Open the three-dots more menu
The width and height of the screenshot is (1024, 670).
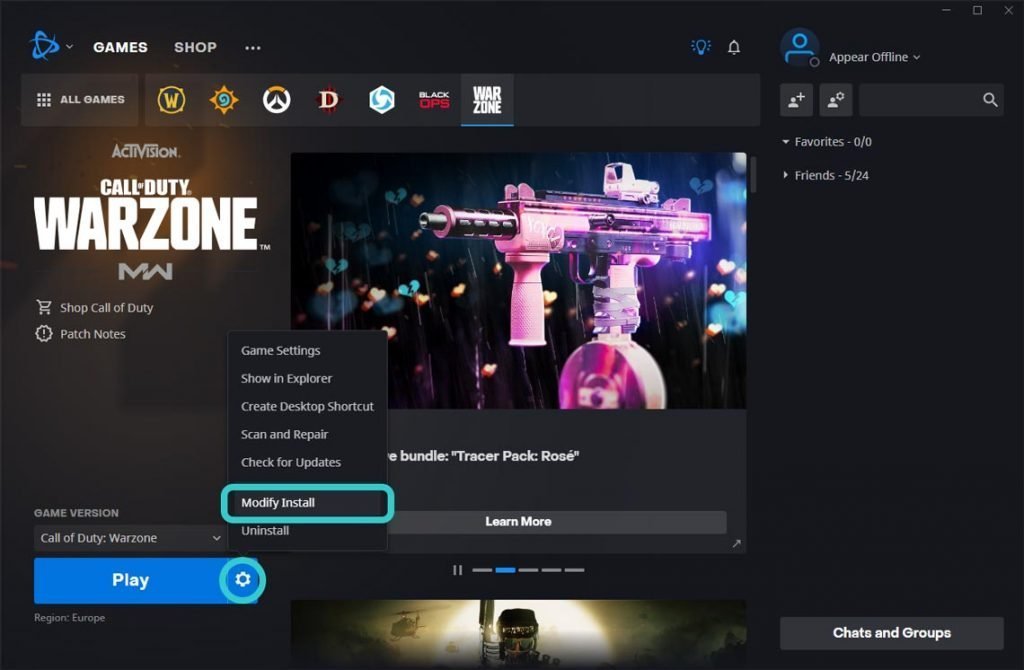[253, 48]
